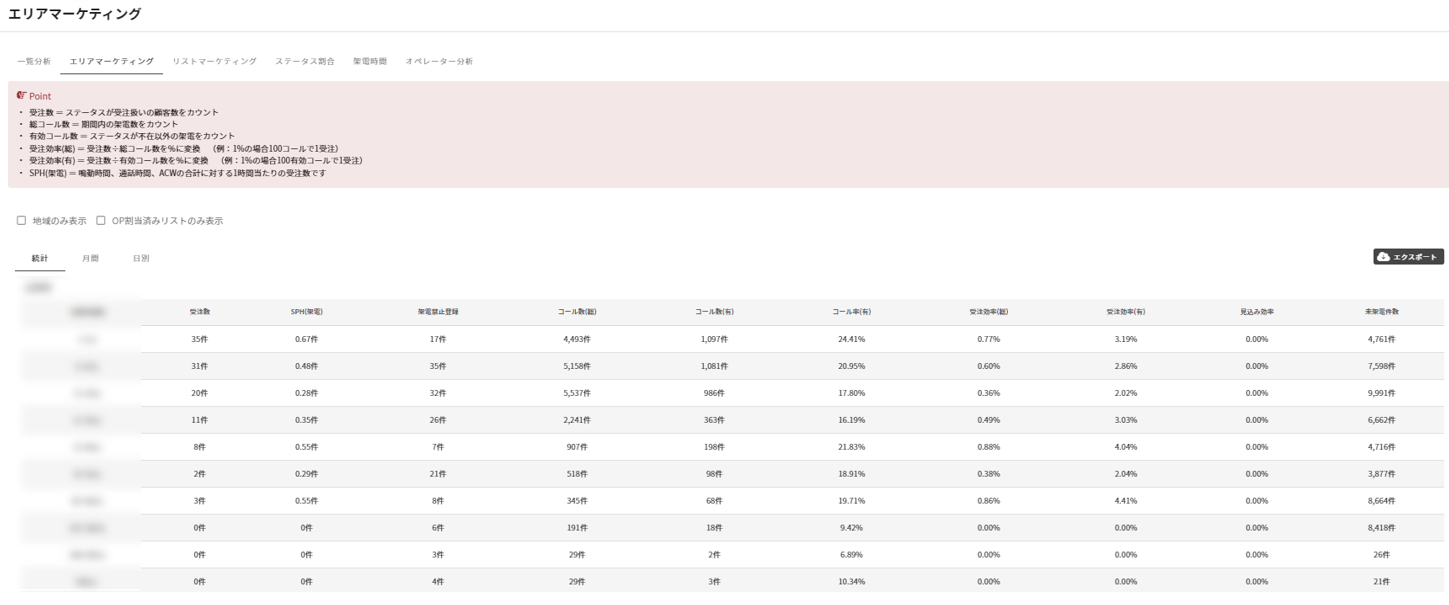Click the 架電禁止登録 column header
Viewport: 1449px width, 605px height.
point(438,312)
